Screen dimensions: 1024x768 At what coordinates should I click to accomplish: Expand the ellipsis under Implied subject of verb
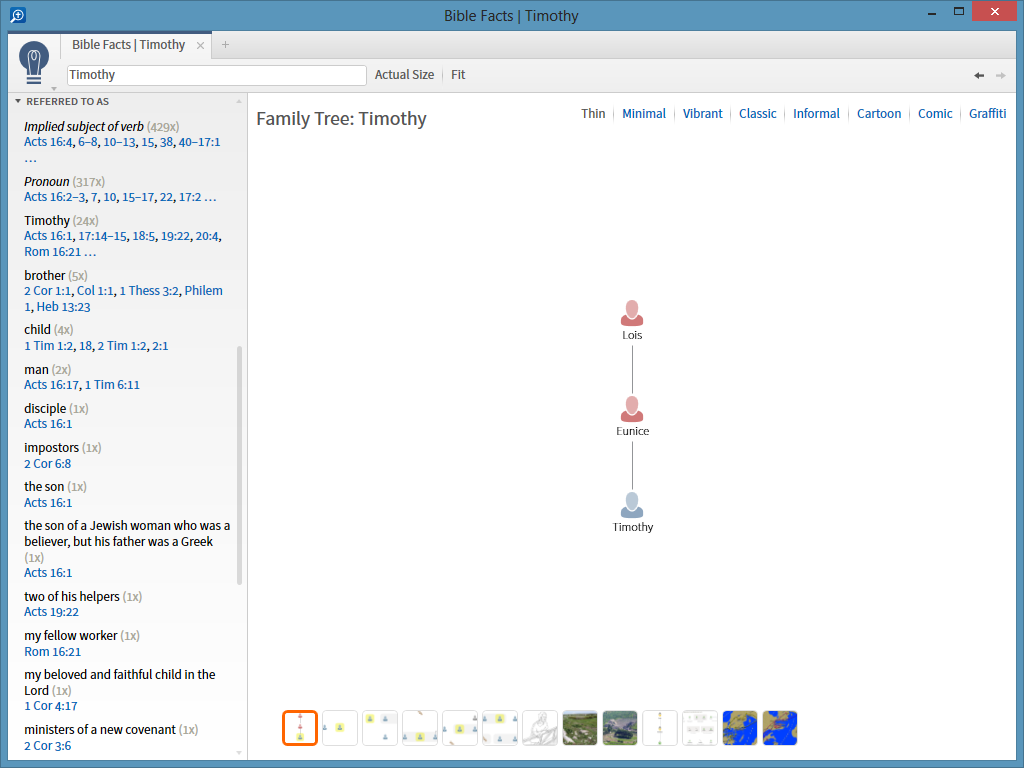click(31, 159)
